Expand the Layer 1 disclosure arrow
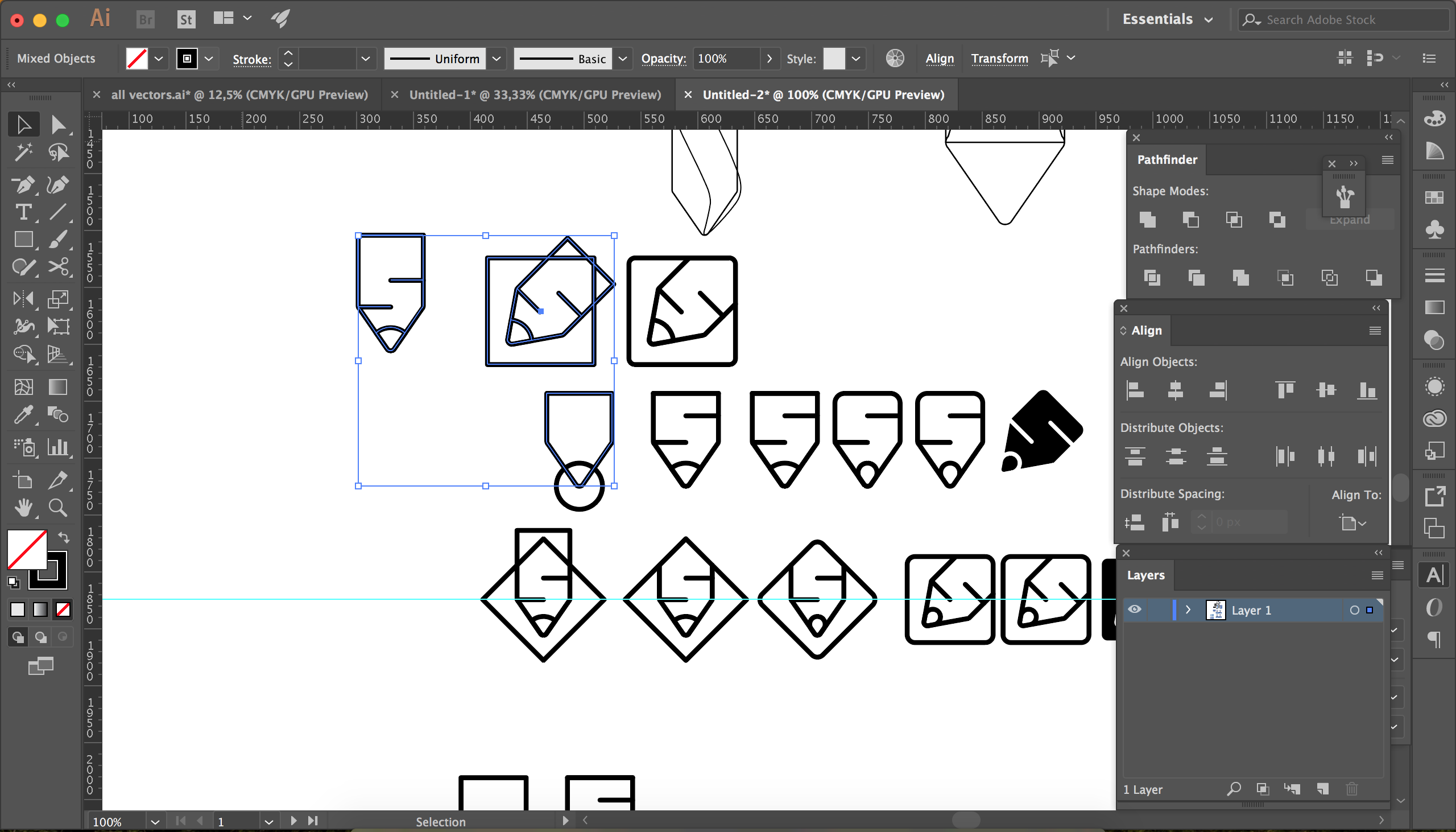 click(x=1188, y=609)
